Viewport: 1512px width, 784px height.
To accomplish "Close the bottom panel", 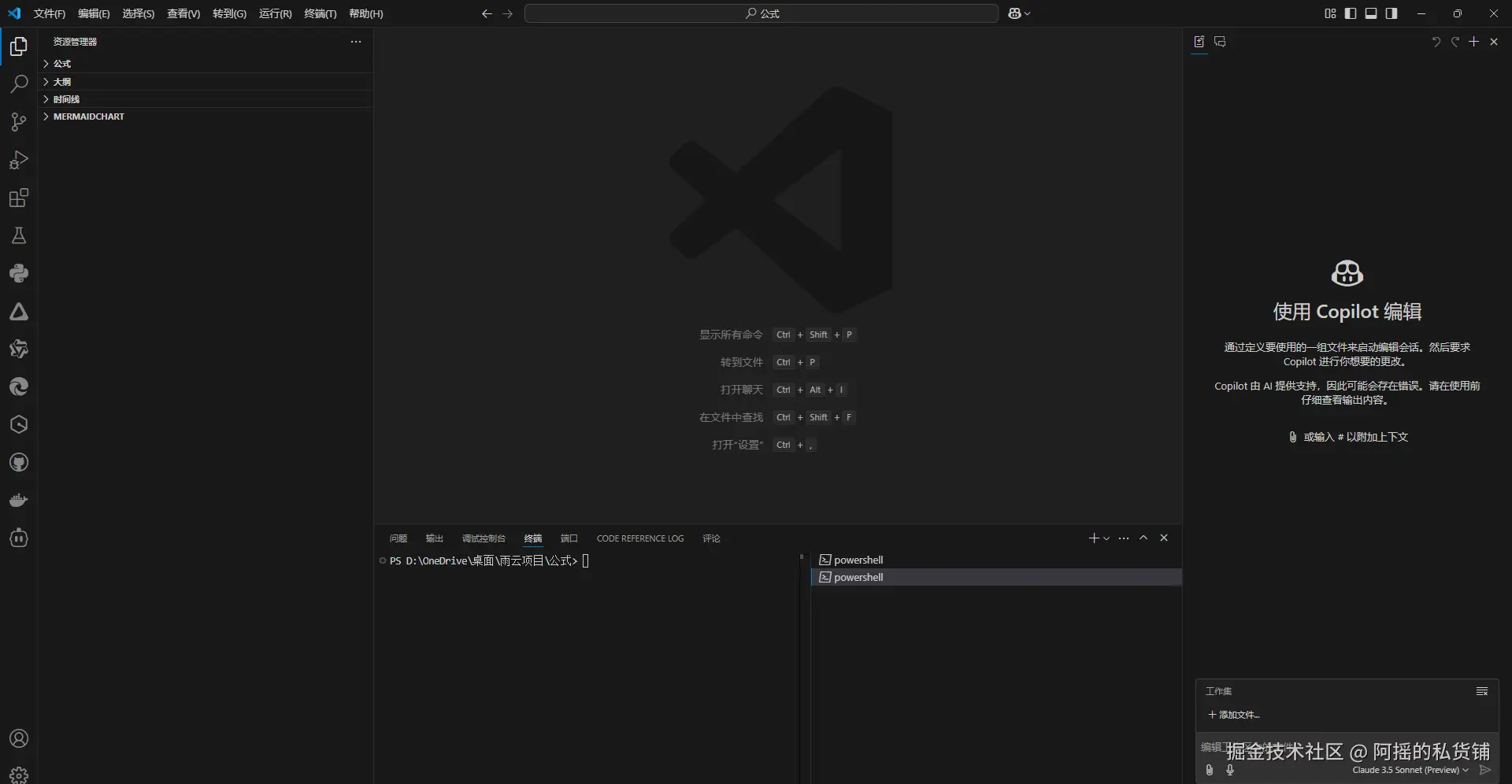I will (1164, 538).
